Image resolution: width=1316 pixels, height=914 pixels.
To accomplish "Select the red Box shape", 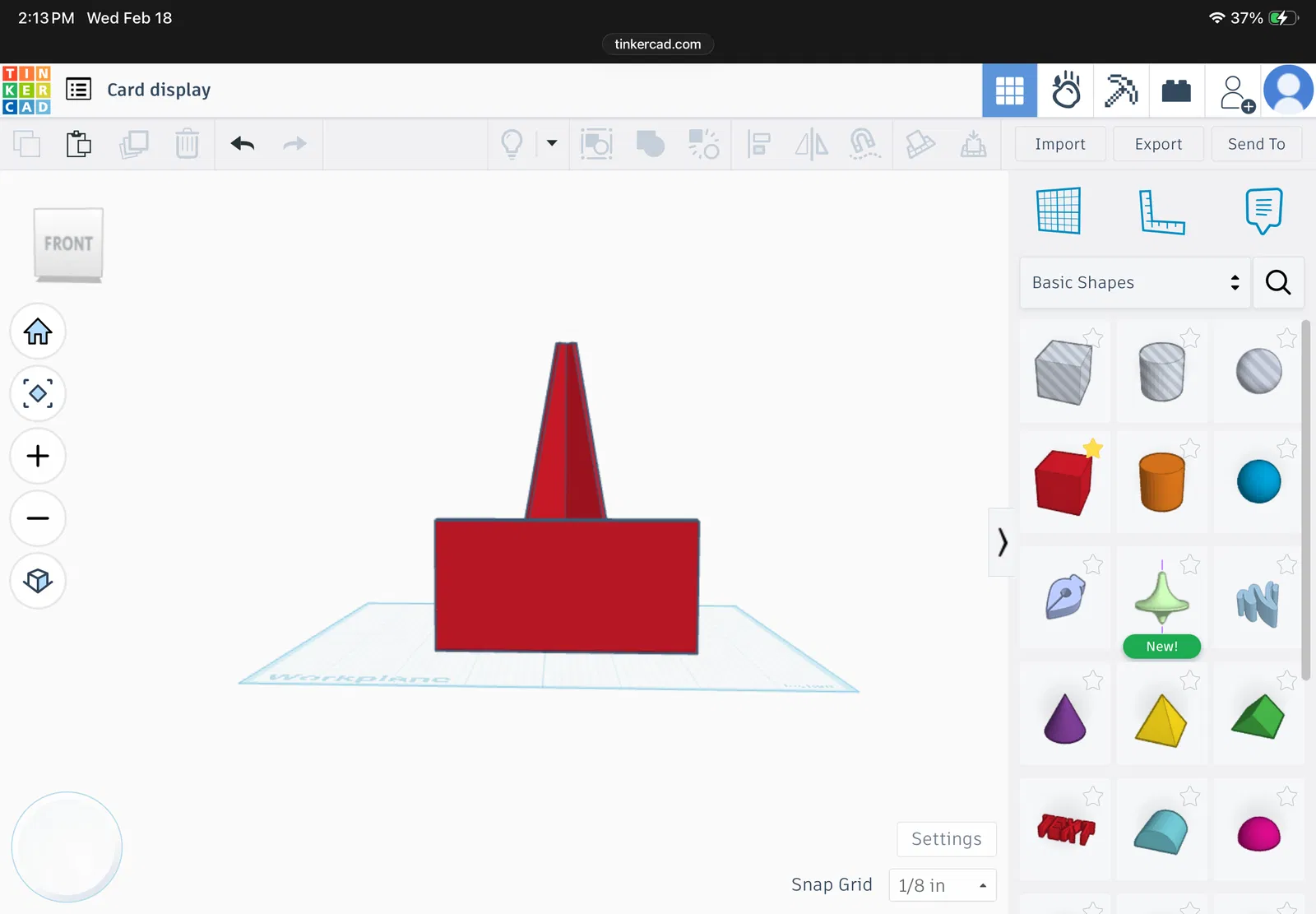I will 1063,483.
